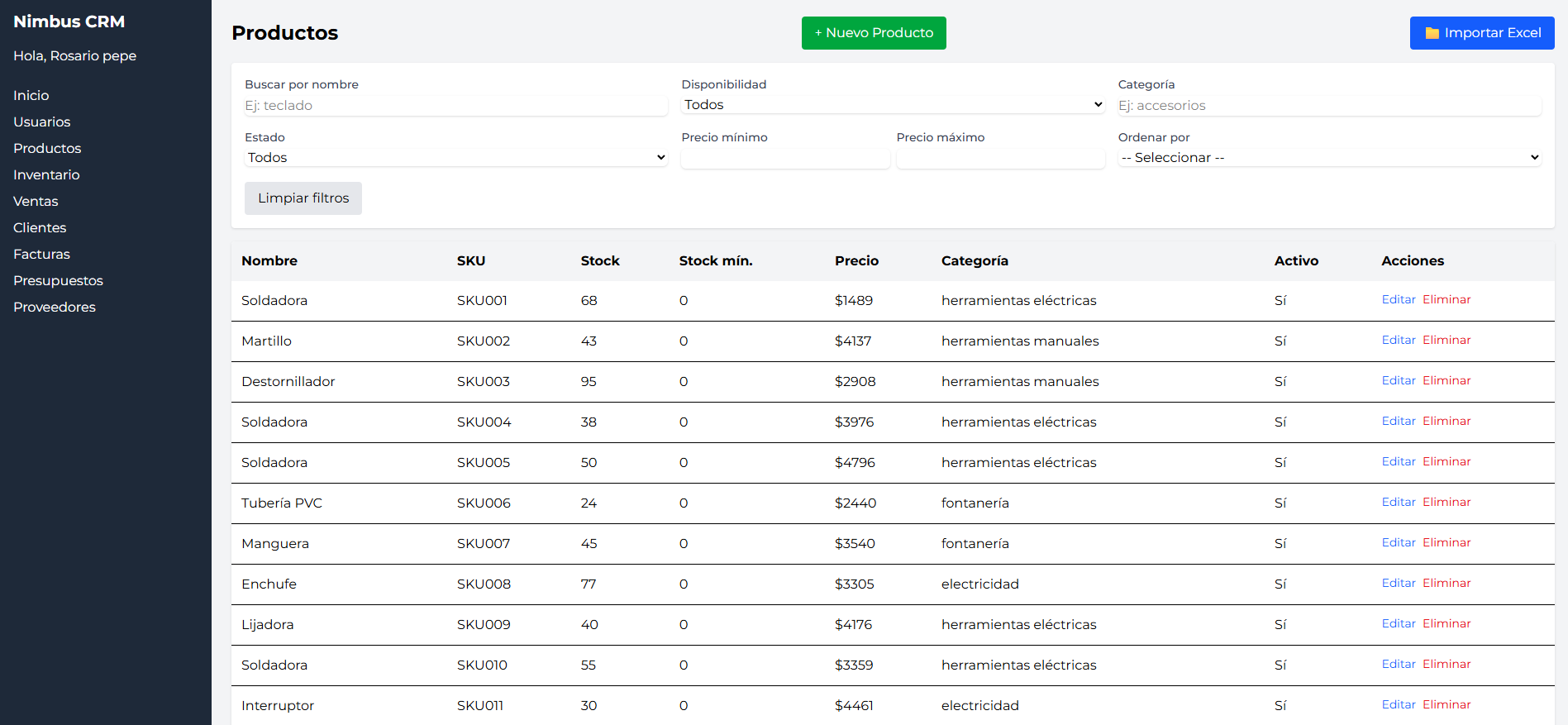The image size is (1568, 725).
Task: Click into the Categoría filter field
Action: pyautogui.click(x=1329, y=106)
